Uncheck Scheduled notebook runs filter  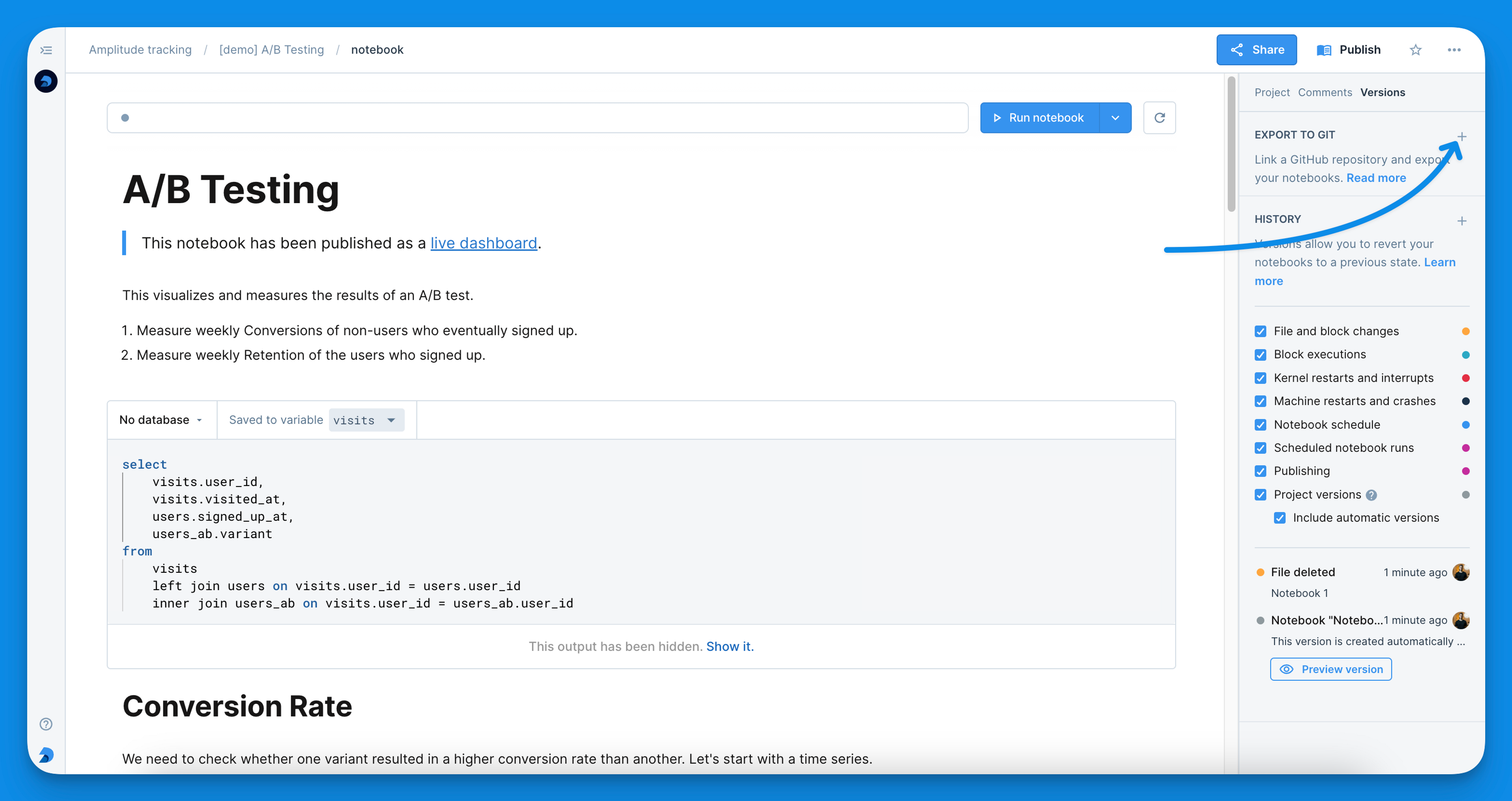point(1260,448)
